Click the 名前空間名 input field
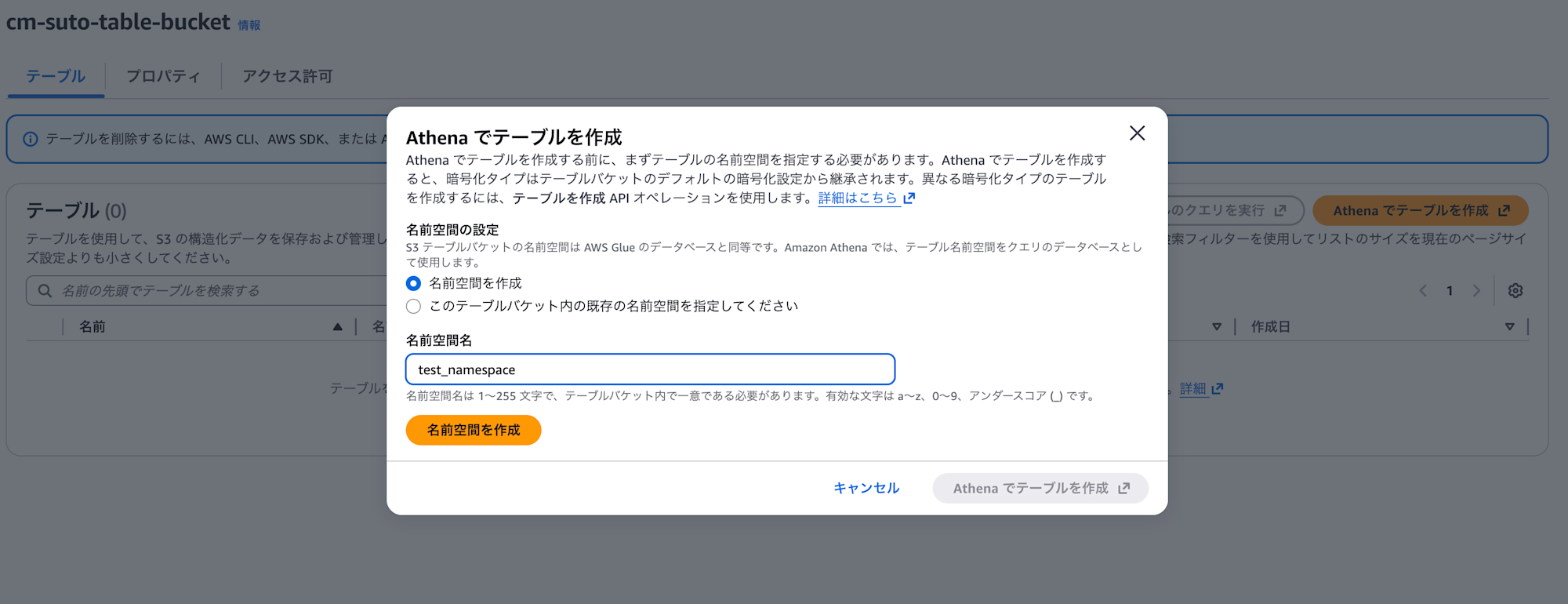 (x=650, y=369)
